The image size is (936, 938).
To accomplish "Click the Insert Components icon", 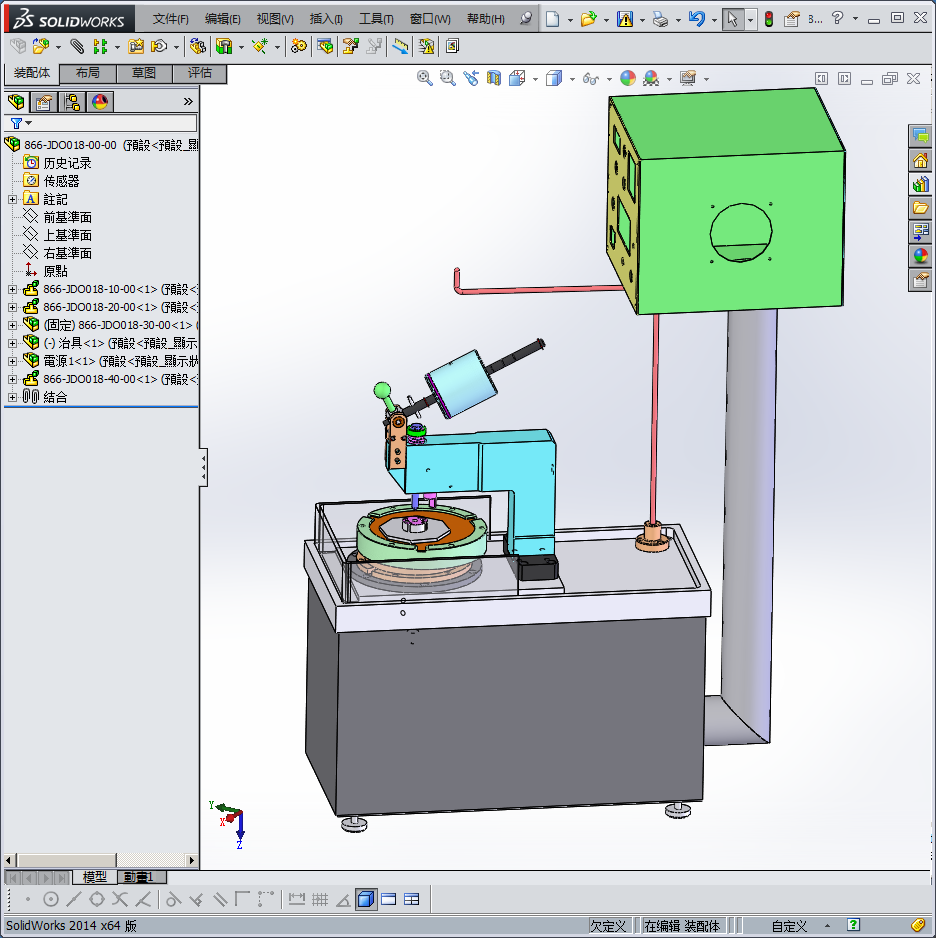I will pos(41,46).
